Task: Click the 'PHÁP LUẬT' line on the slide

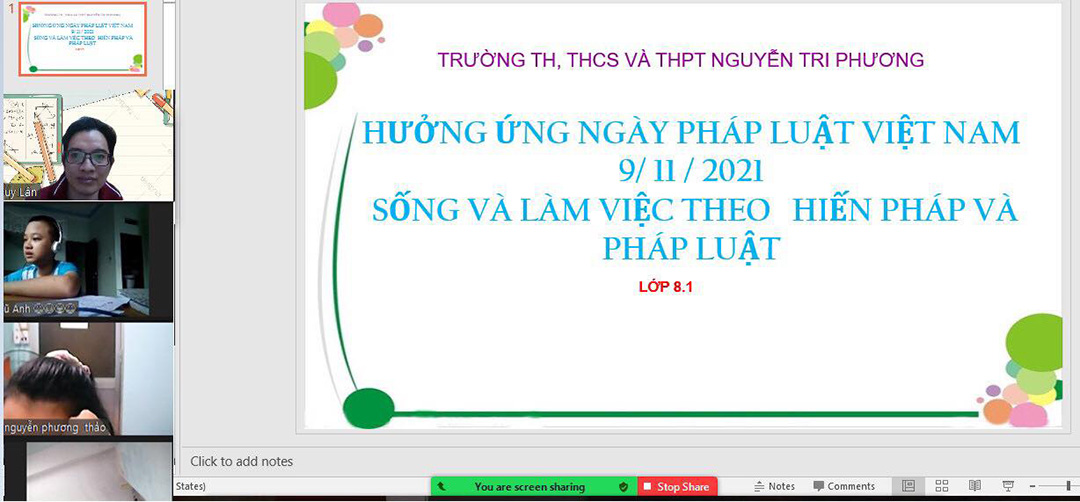Action: (691, 249)
